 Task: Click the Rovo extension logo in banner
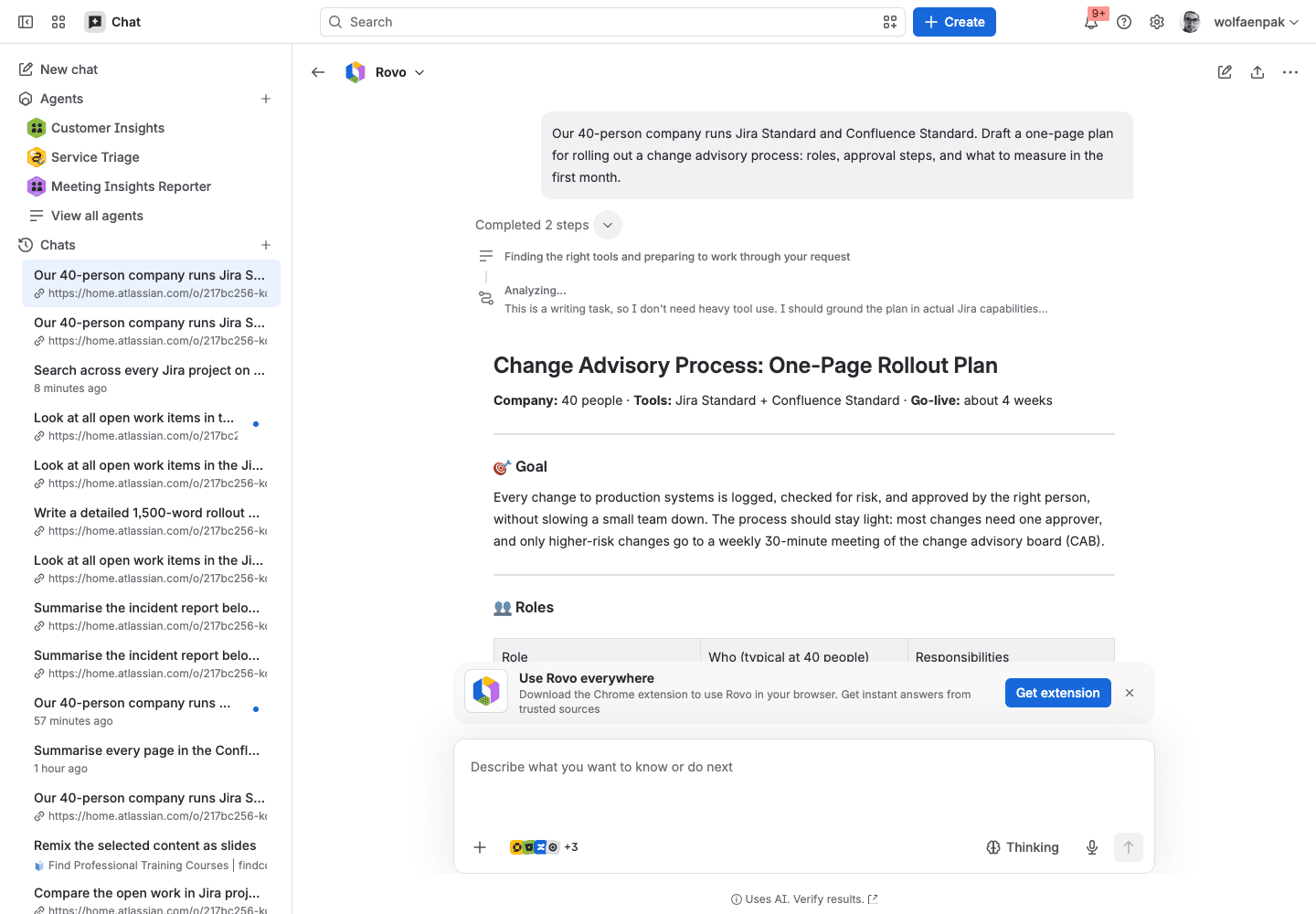(x=486, y=691)
